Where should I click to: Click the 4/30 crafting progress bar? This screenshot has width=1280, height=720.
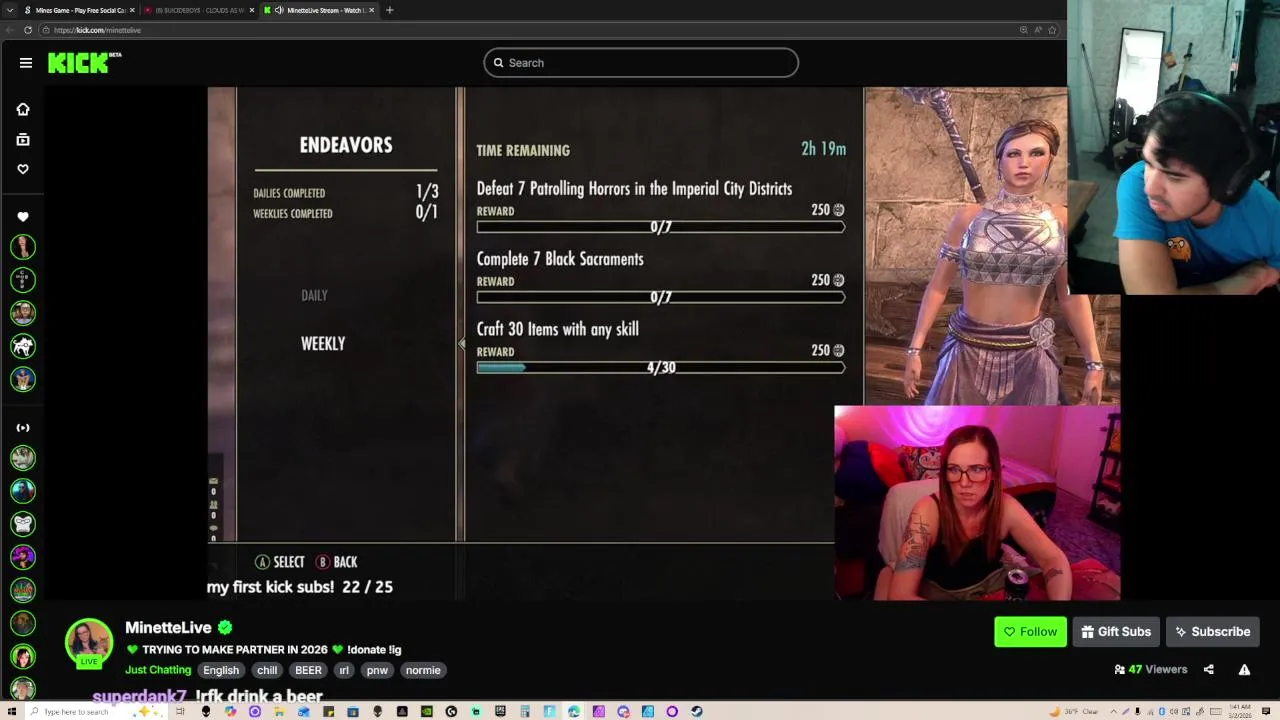[x=661, y=367]
